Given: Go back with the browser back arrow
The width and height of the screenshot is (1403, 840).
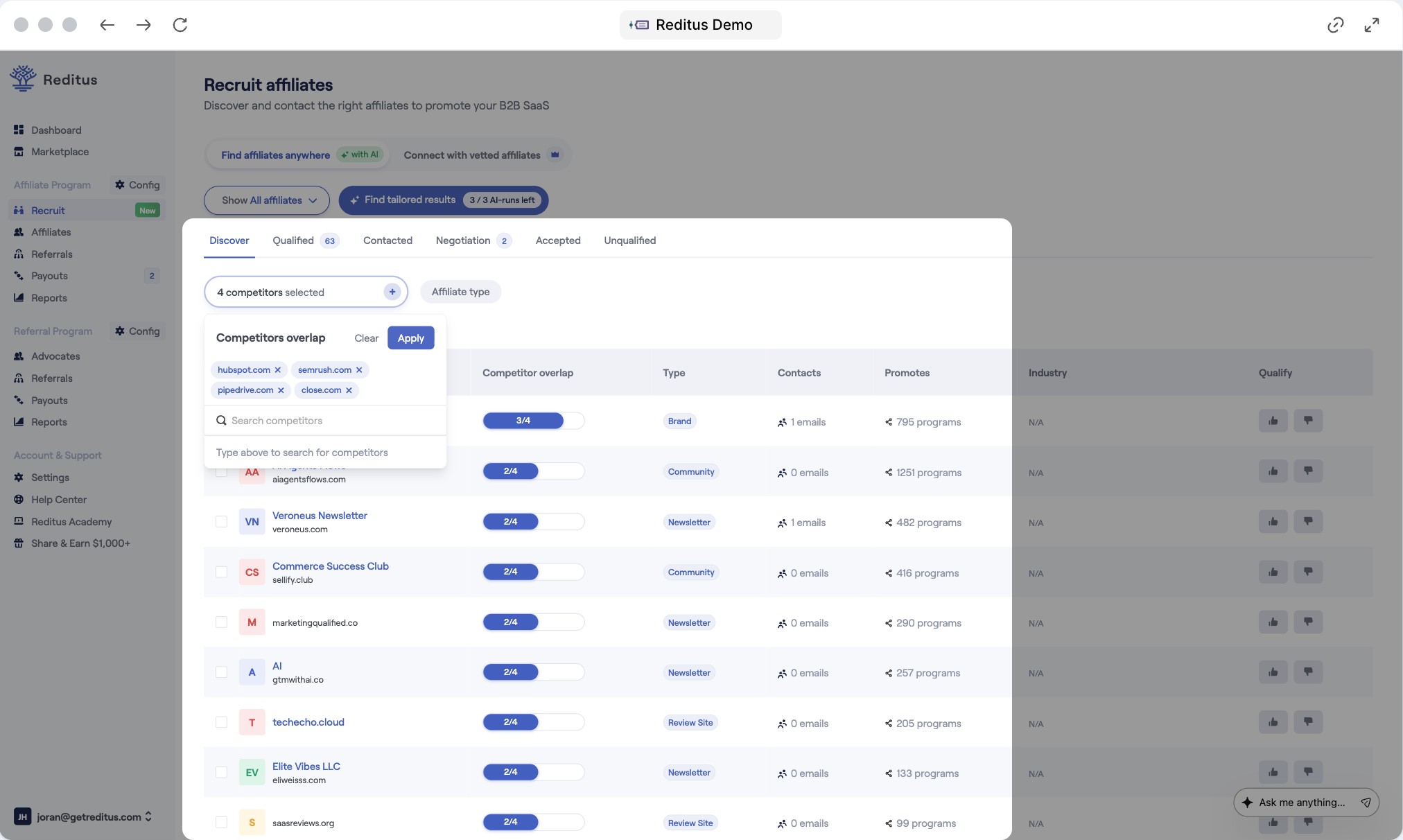Looking at the screenshot, I should 107,25.
